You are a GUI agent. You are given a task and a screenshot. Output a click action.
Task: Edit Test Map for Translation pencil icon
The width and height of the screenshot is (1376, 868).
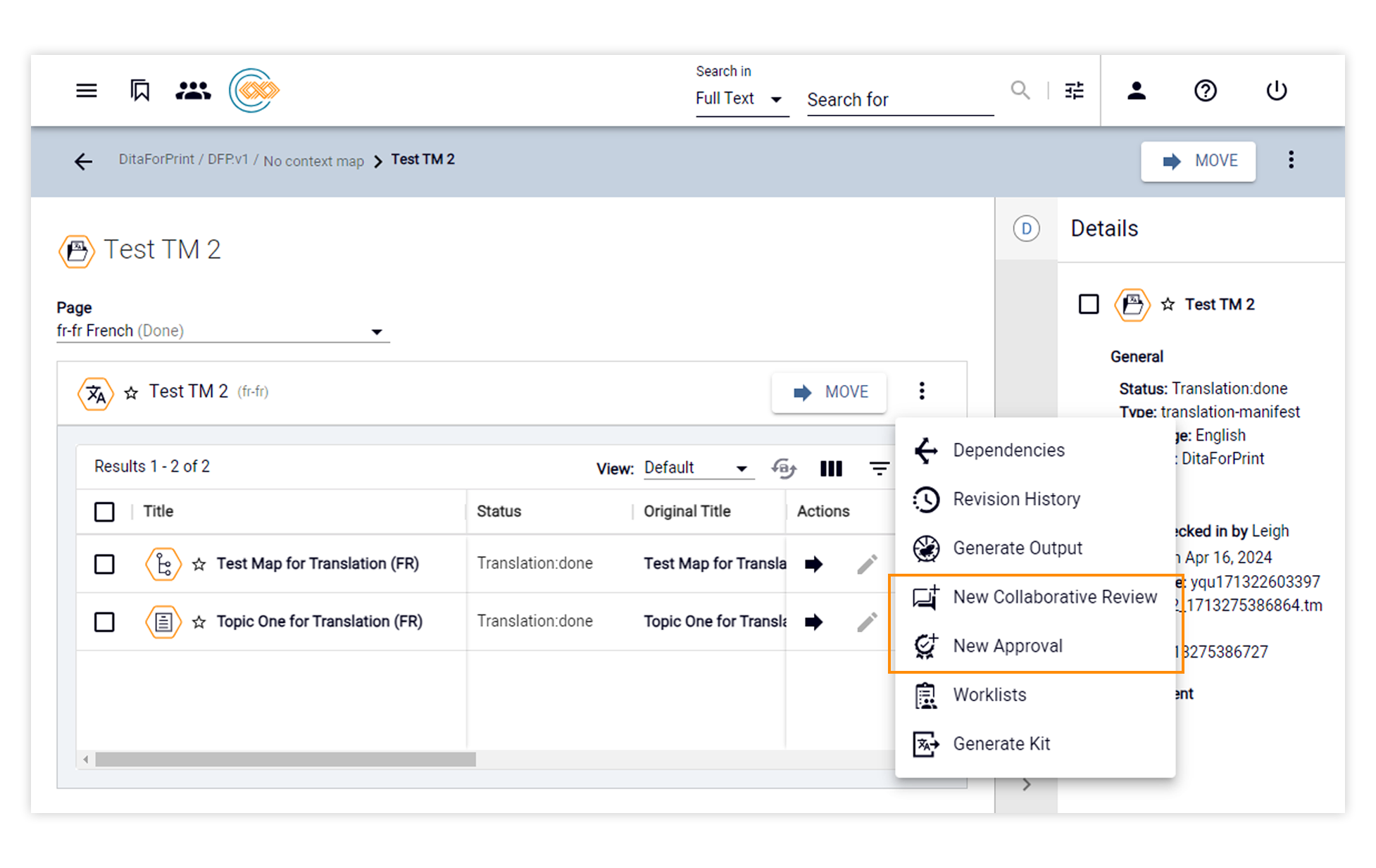[867, 564]
